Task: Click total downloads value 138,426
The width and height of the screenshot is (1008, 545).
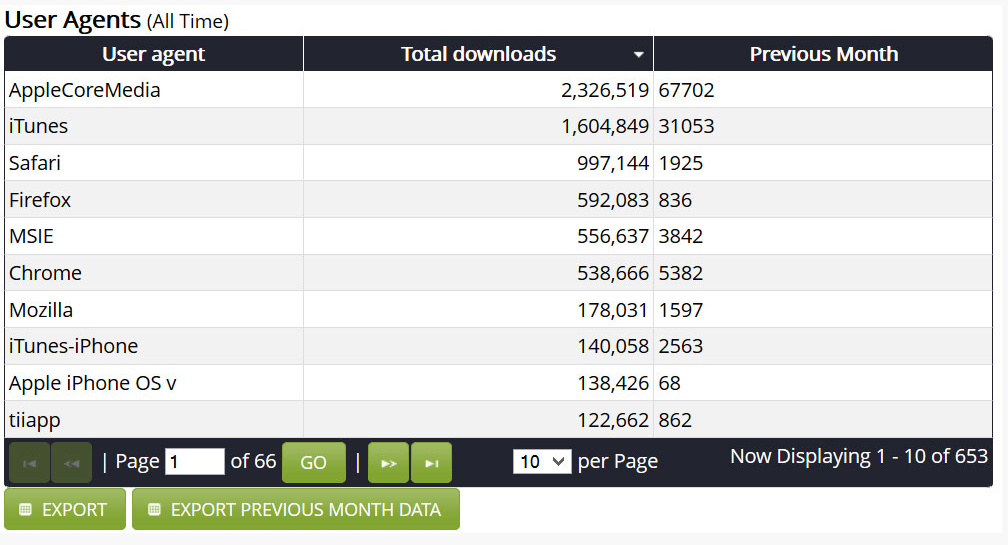Action: click(x=613, y=383)
